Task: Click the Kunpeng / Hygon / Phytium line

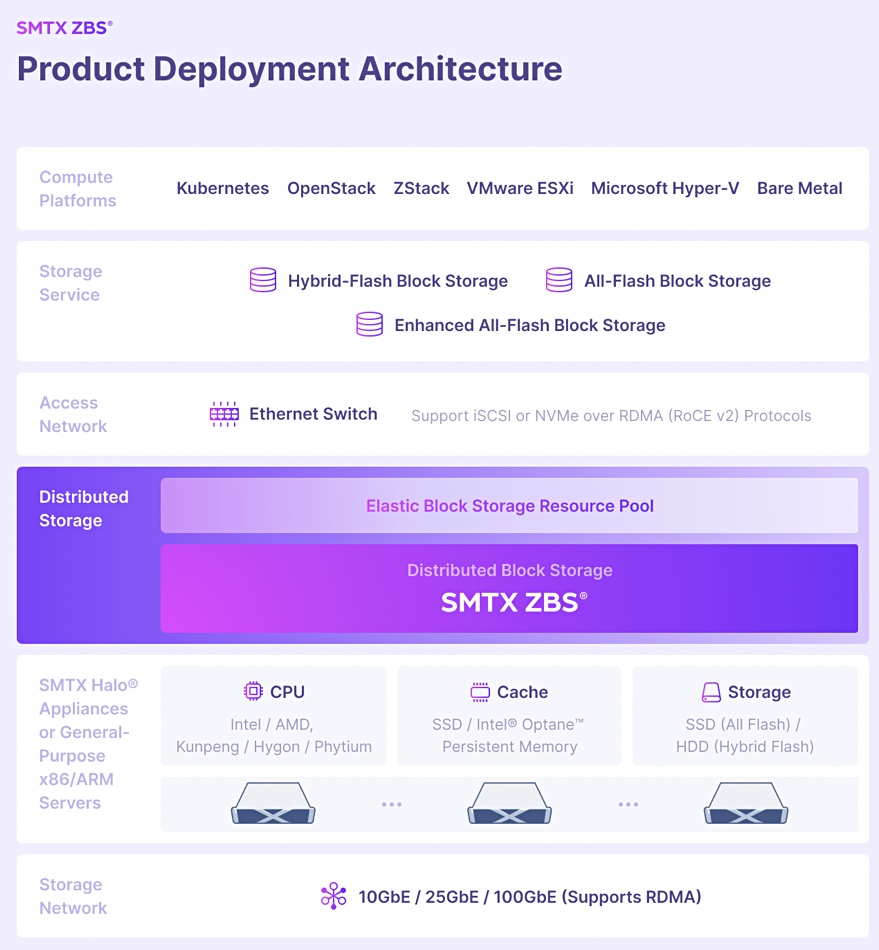Action: [274, 746]
